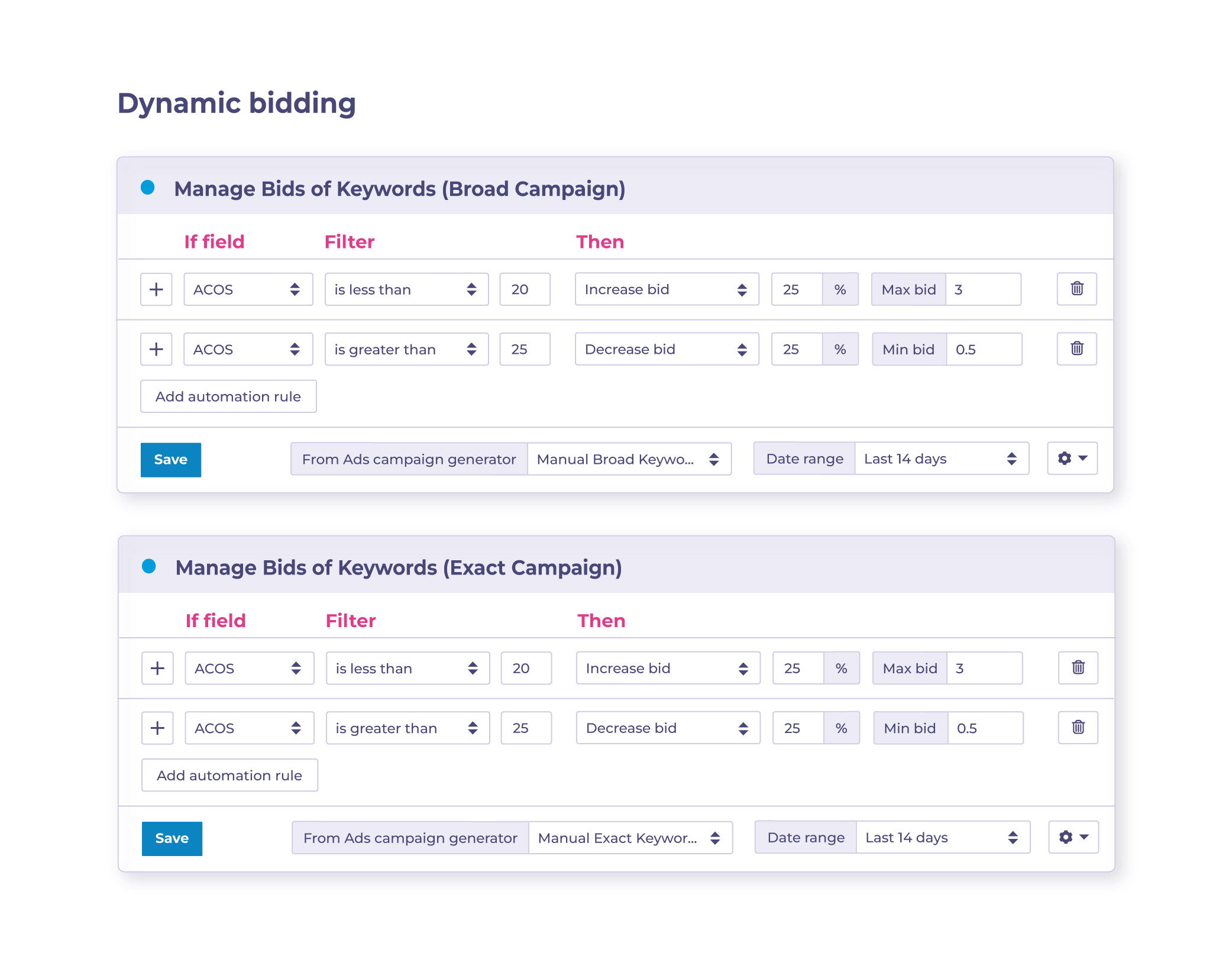Click plus icon on Broad Increase bid row

click(x=156, y=289)
